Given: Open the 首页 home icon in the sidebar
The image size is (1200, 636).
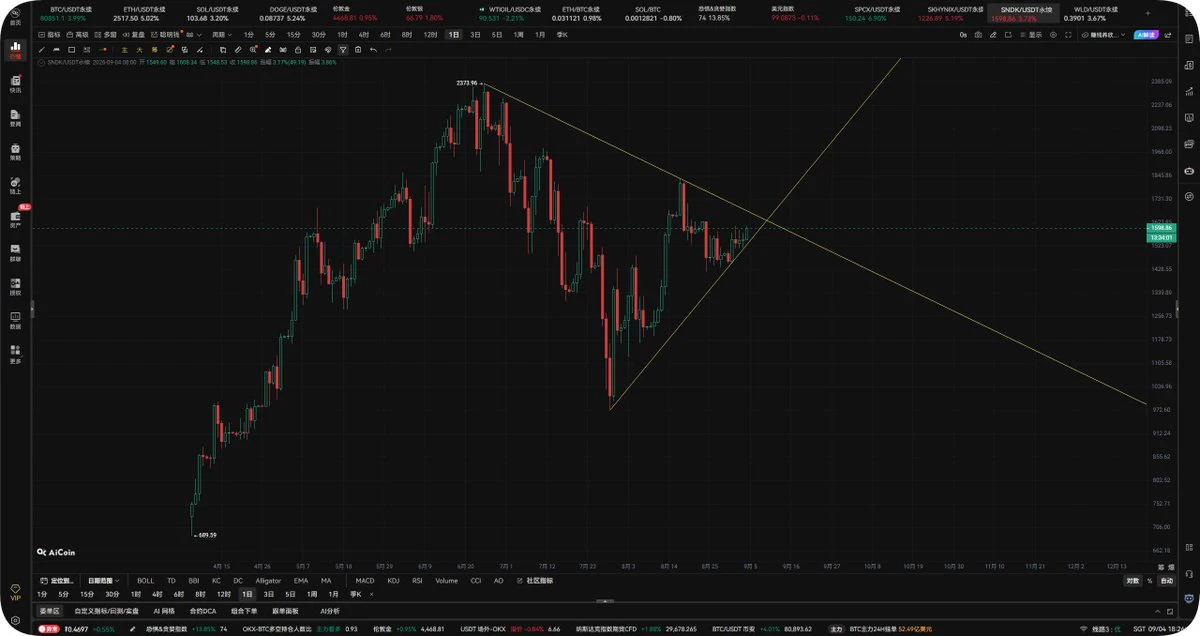Looking at the screenshot, I should [15, 16].
